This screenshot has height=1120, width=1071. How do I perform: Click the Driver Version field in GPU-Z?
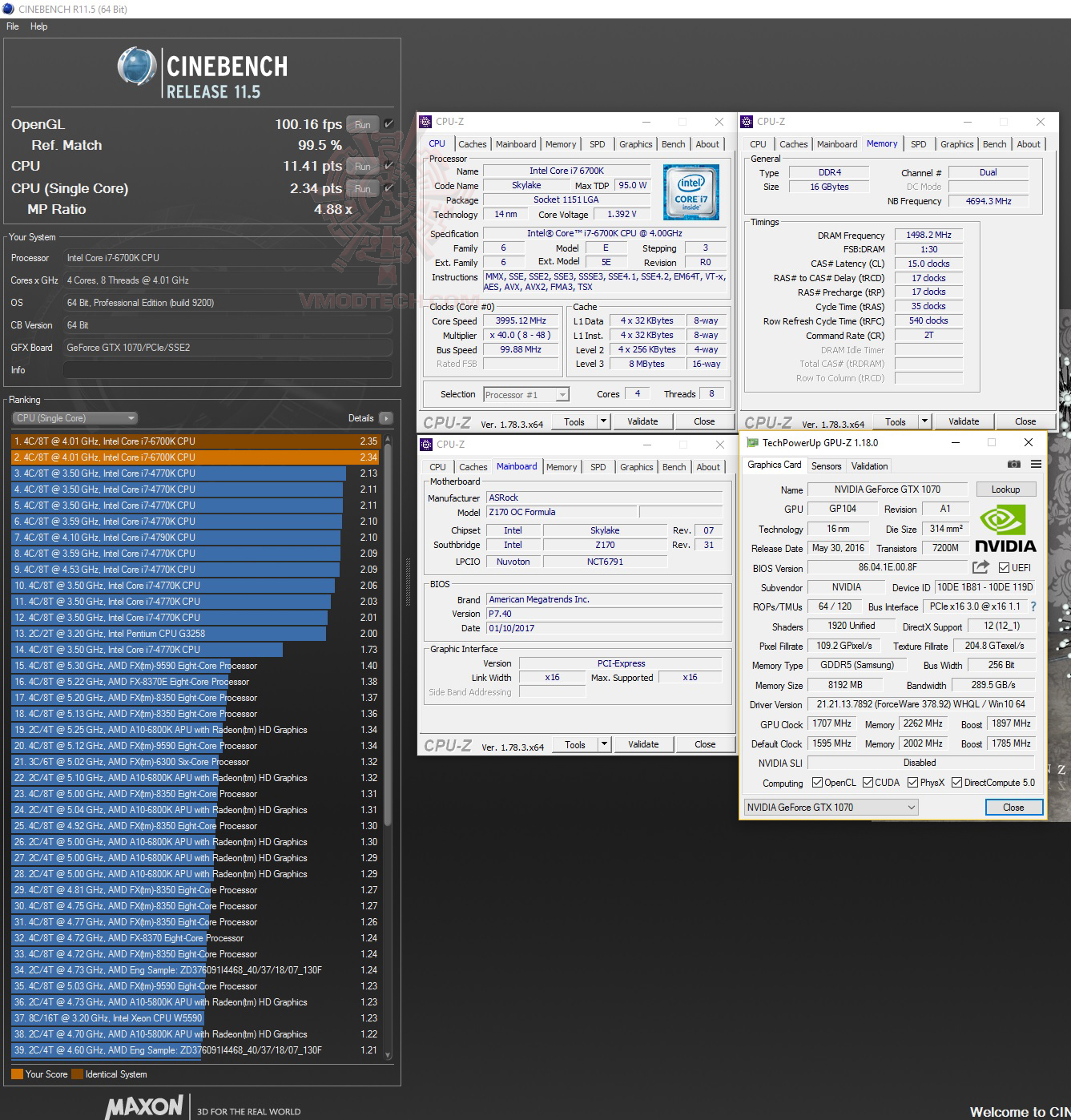tap(920, 705)
